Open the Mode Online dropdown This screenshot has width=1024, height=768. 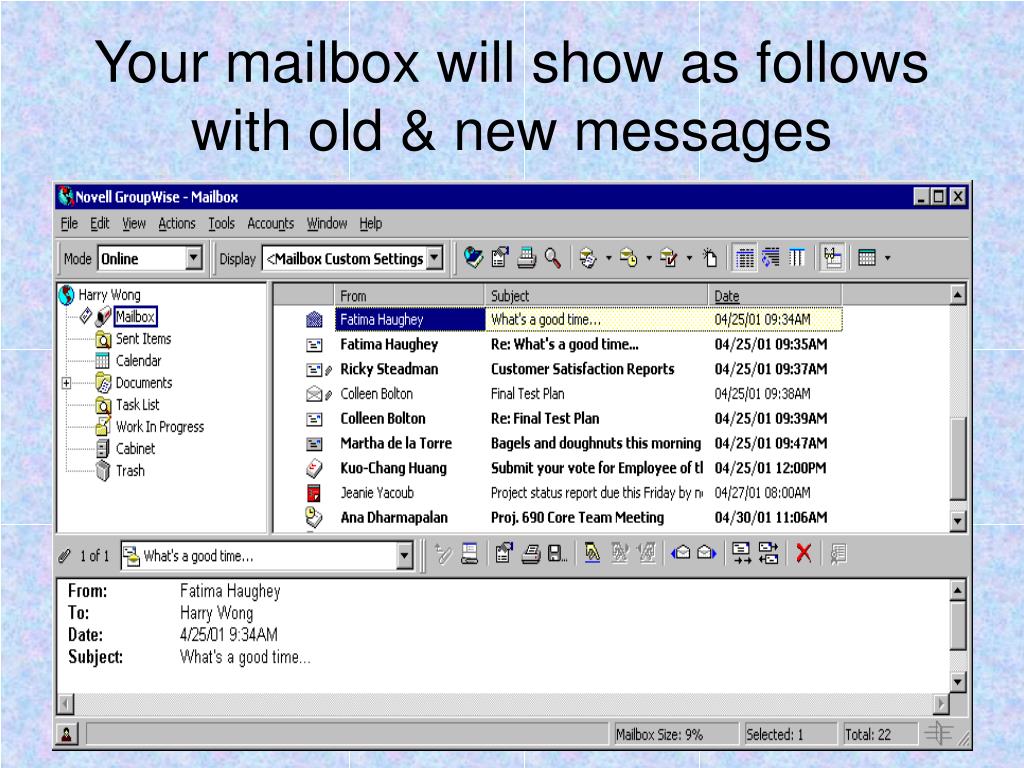(x=193, y=259)
